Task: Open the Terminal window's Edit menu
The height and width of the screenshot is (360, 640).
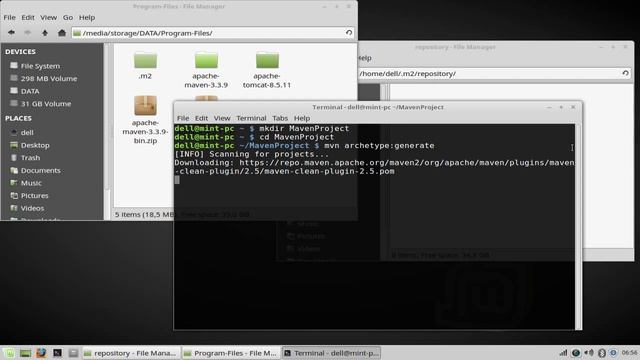Action: click(x=201, y=118)
